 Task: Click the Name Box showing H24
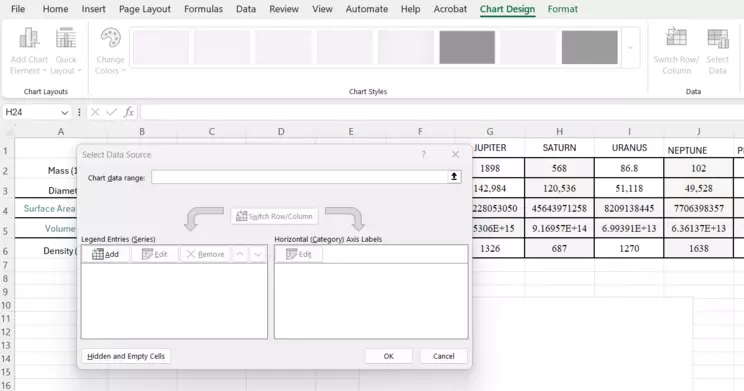click(31, 112)
